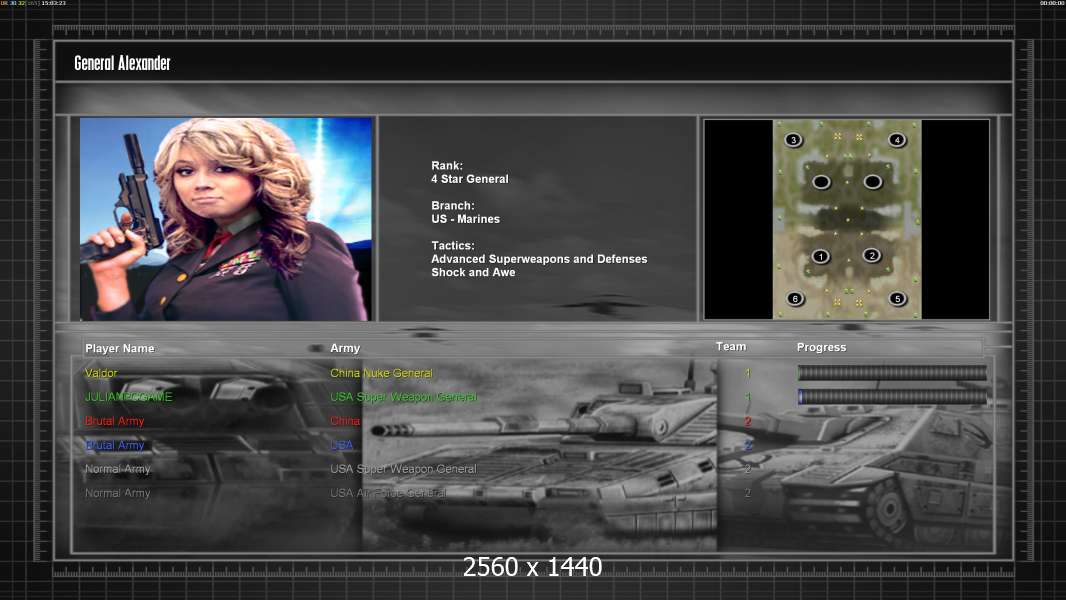Select start position marker 2 on the minimap
Screen dimensions: 1066x600
coord(872,255)
